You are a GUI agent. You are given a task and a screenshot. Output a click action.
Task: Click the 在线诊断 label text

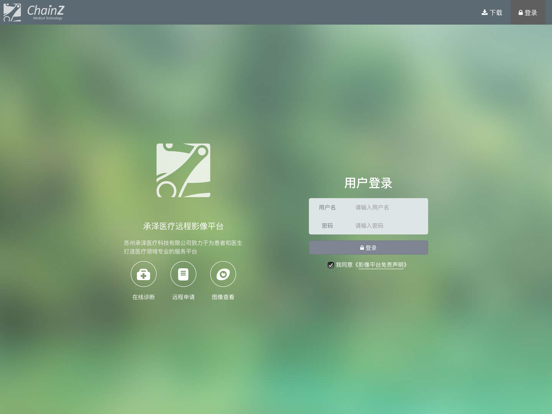pyautogui.click(x=144, y=297)
